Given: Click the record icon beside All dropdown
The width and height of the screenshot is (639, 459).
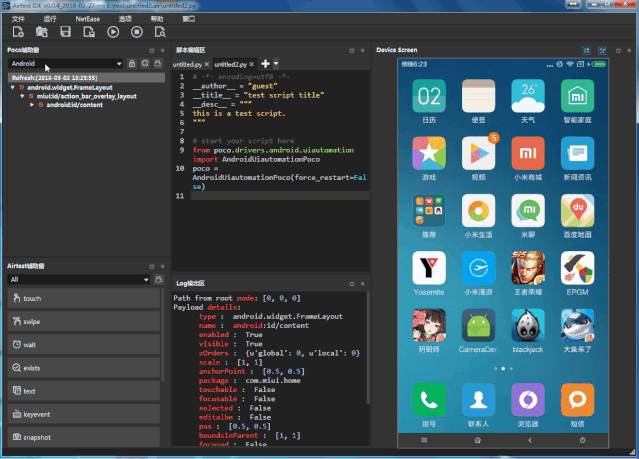Looking at the screenshot, I should (159, 279).
